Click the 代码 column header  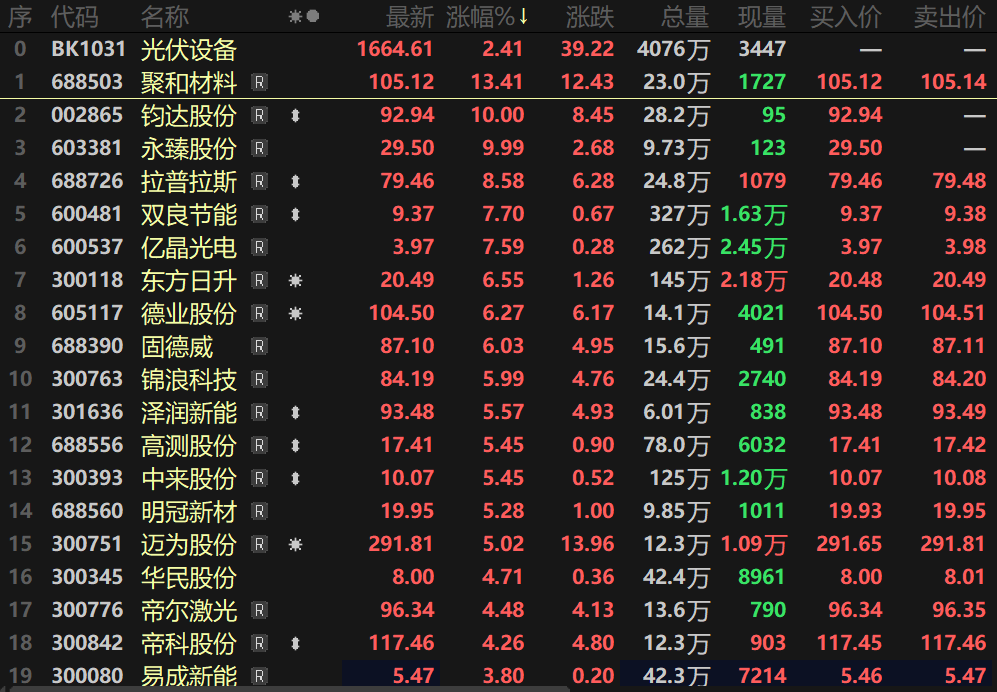74,17
